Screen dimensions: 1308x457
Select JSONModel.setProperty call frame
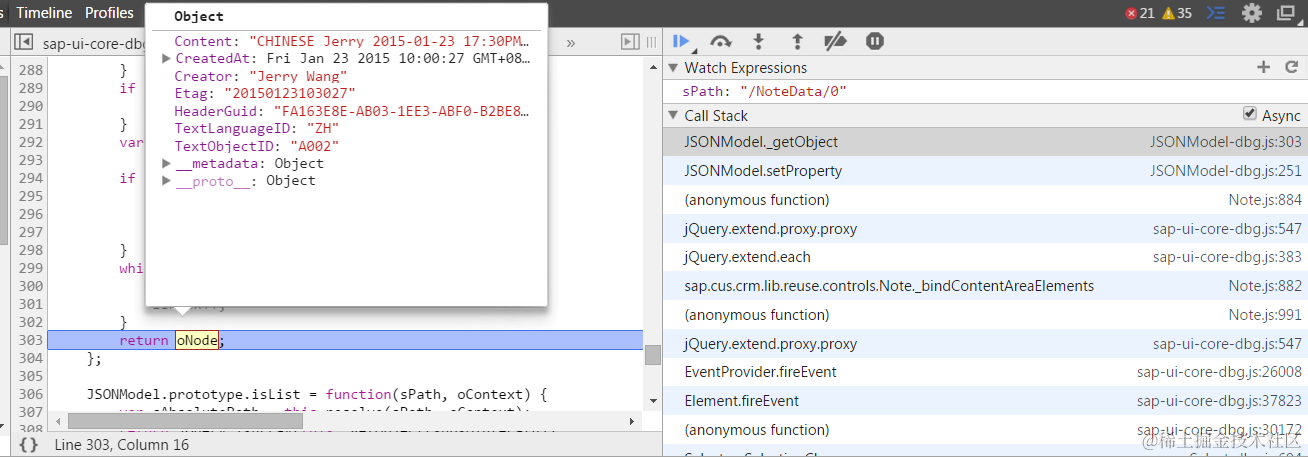coord(985,171)
